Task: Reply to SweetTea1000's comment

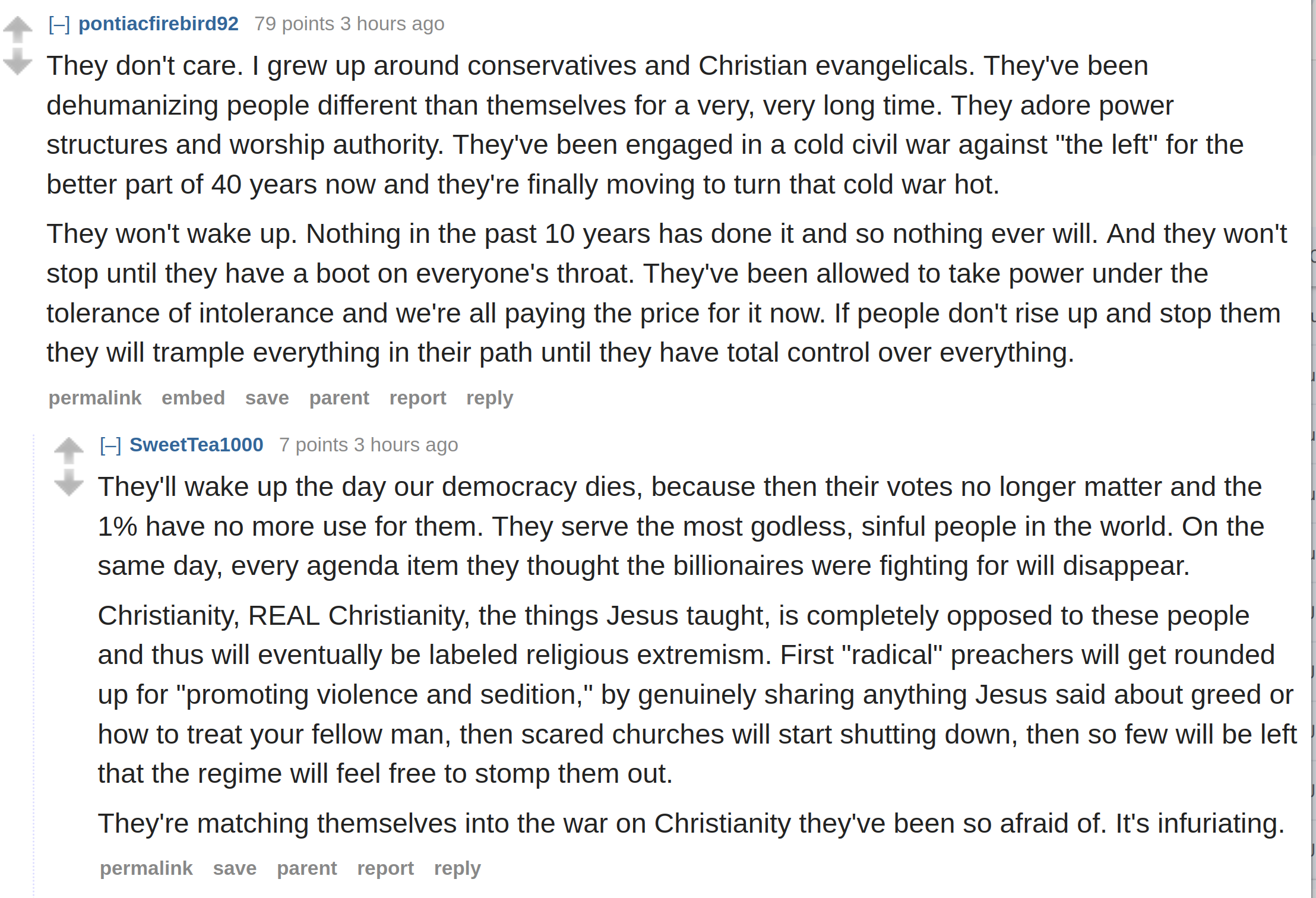Action: click(458, 868)
